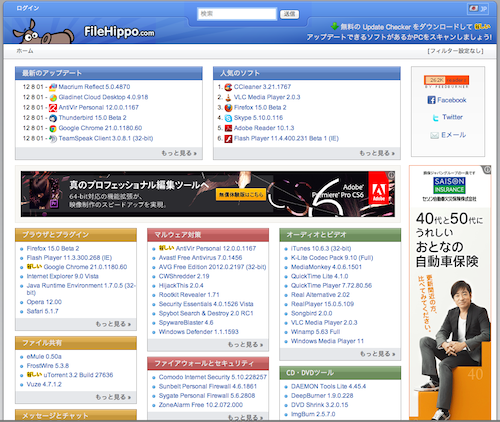Image resolution: width=500 pixels, height=422 pixels.
Task: Click the Facebook text link
Action: click(x=452, y=100)
